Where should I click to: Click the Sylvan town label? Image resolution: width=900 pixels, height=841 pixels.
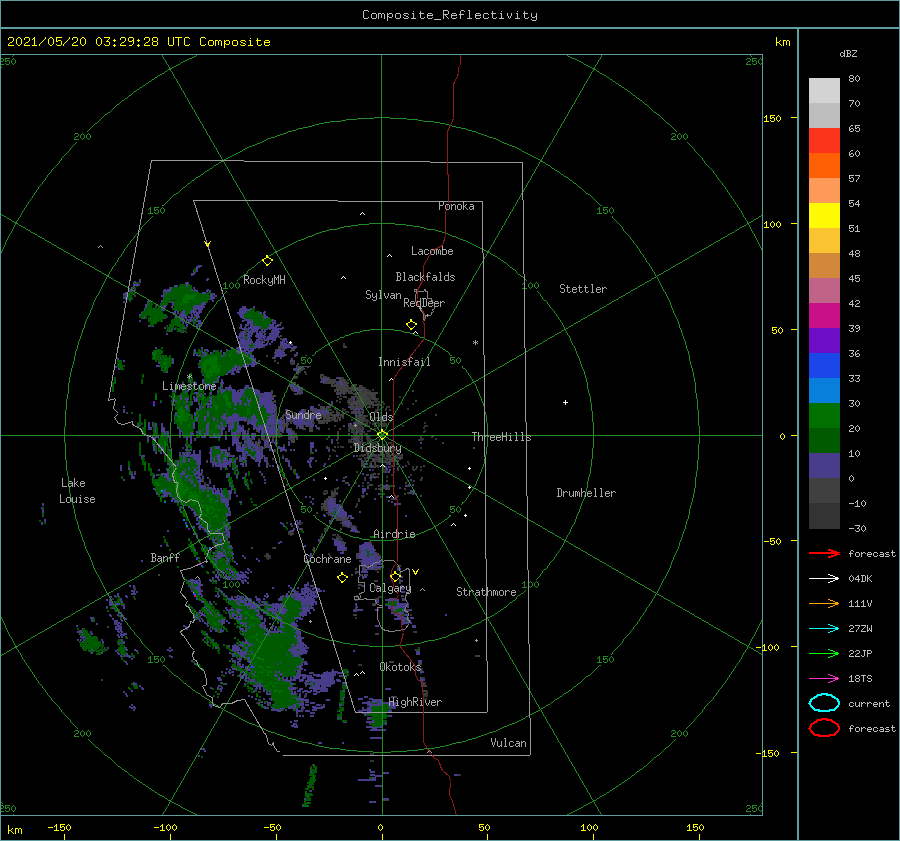pos(383,295)
